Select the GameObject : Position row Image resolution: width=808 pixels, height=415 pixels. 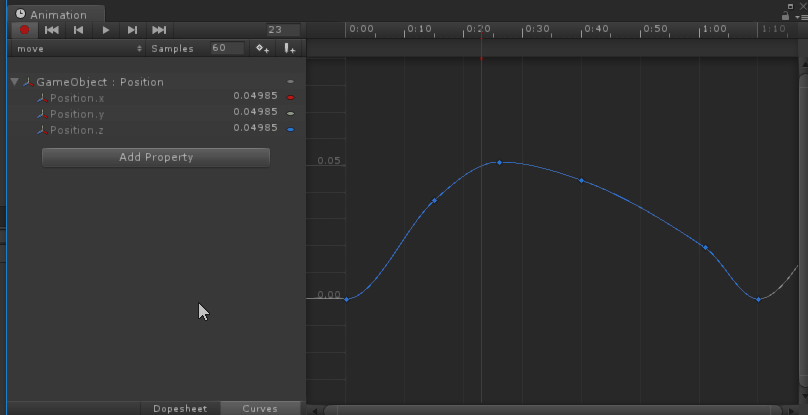pyautogui.click(x=155, y=82)
